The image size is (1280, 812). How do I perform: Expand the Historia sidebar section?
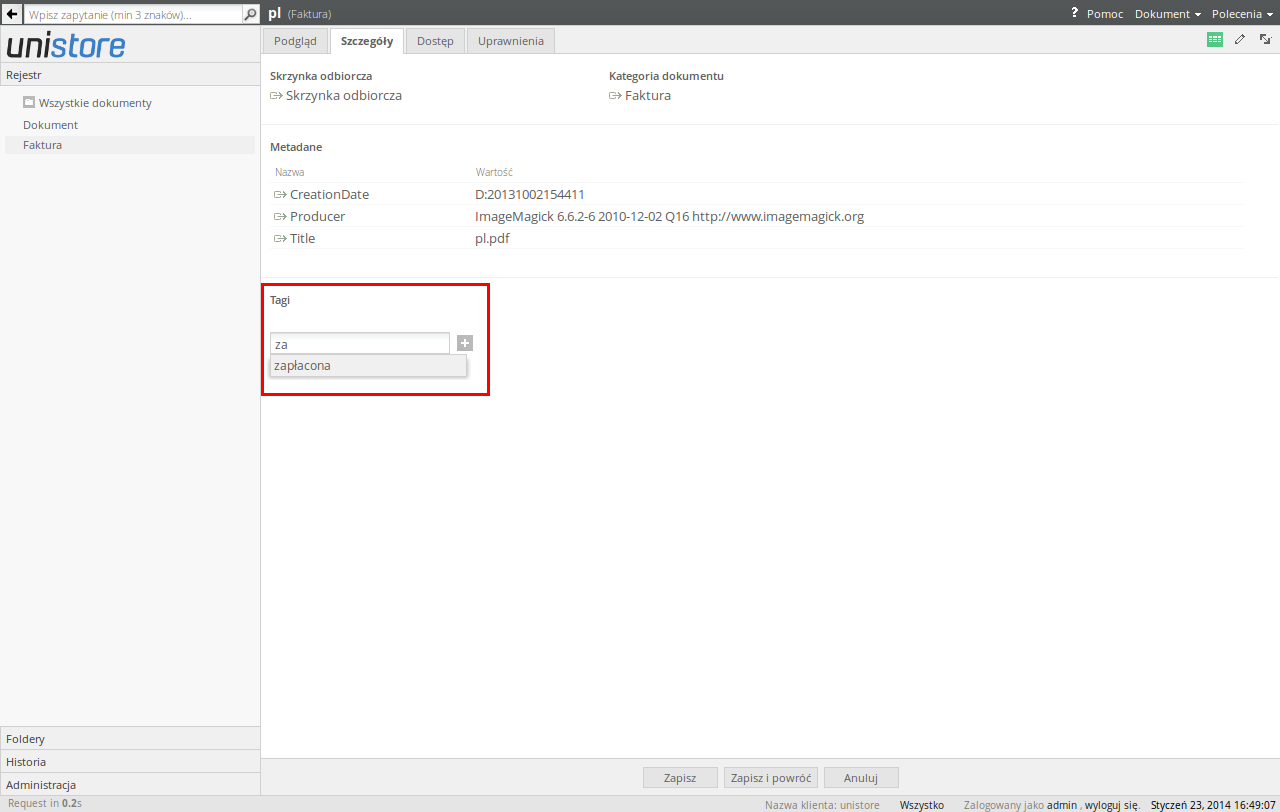(130, 762)
